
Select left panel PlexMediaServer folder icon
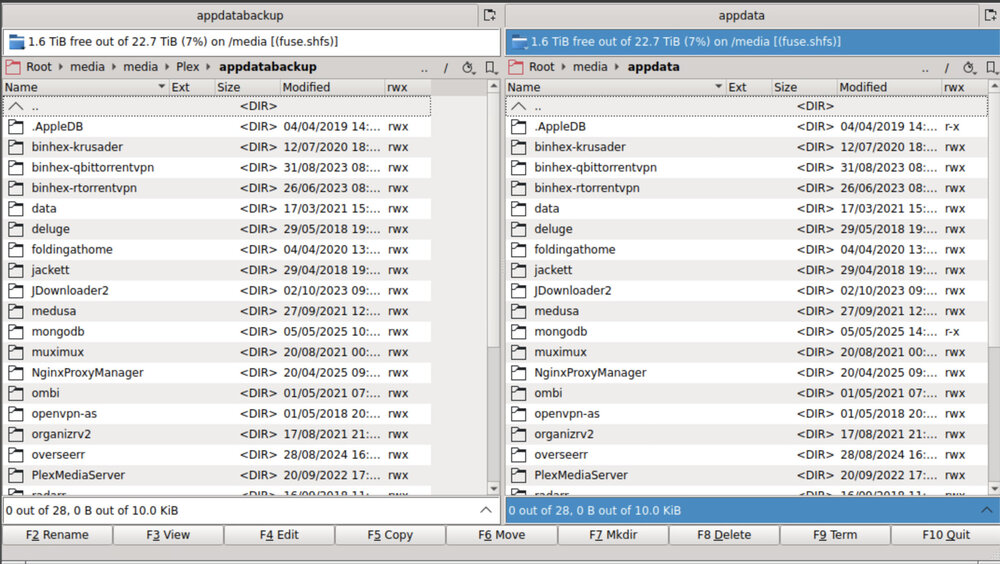(16, 475)
